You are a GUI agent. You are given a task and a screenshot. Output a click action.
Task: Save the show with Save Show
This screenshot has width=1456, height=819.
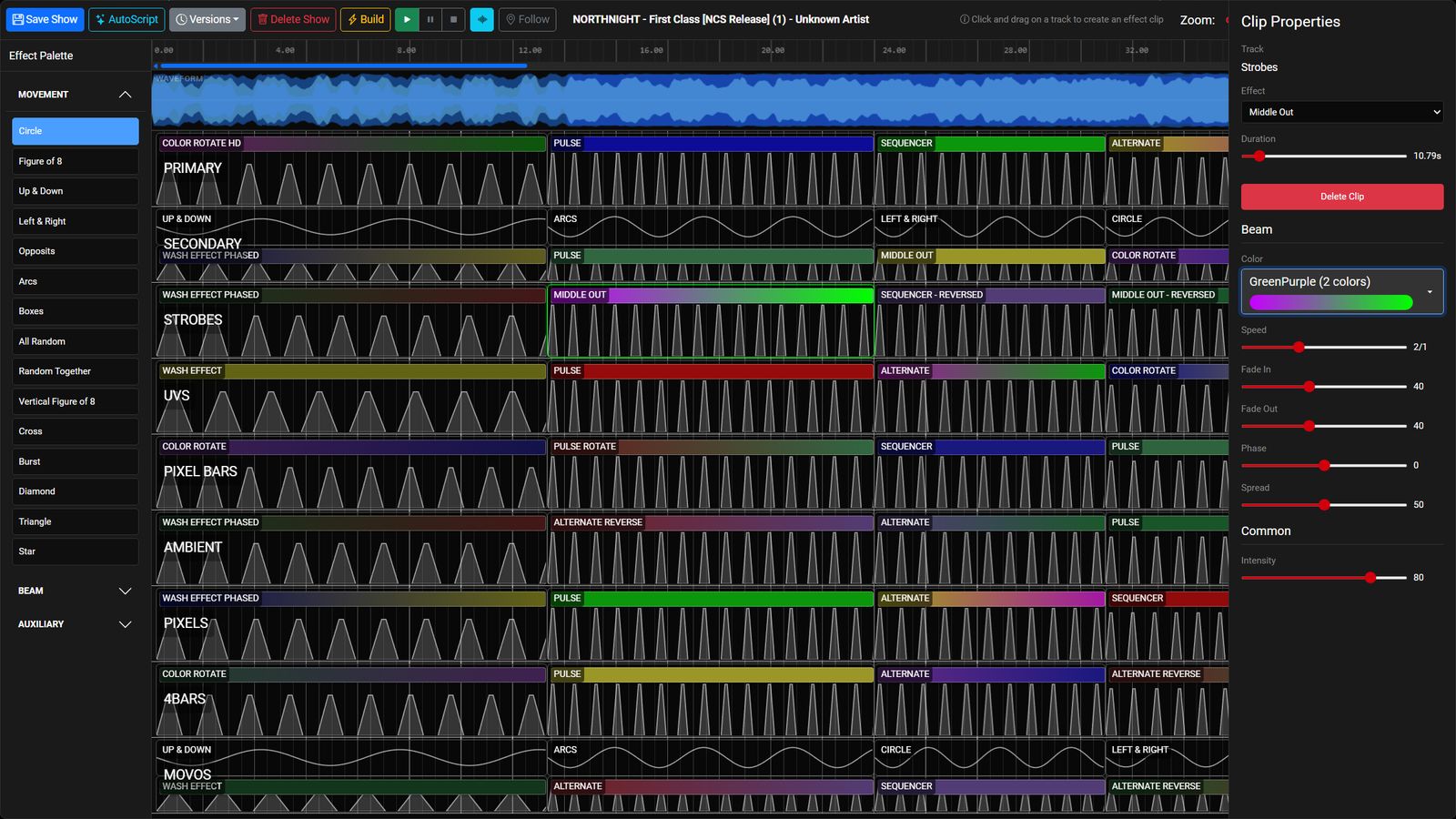point(45,19)
